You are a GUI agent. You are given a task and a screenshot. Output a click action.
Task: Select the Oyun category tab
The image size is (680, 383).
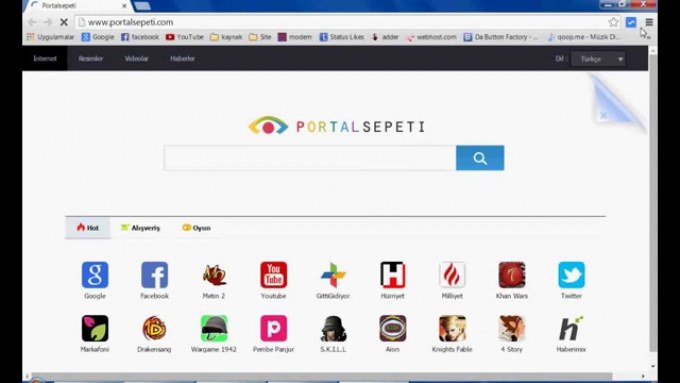click(x=196, y=228)
